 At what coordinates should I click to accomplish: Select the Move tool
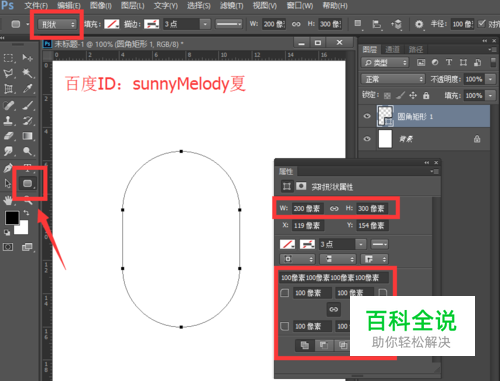(x=27, y=58)
